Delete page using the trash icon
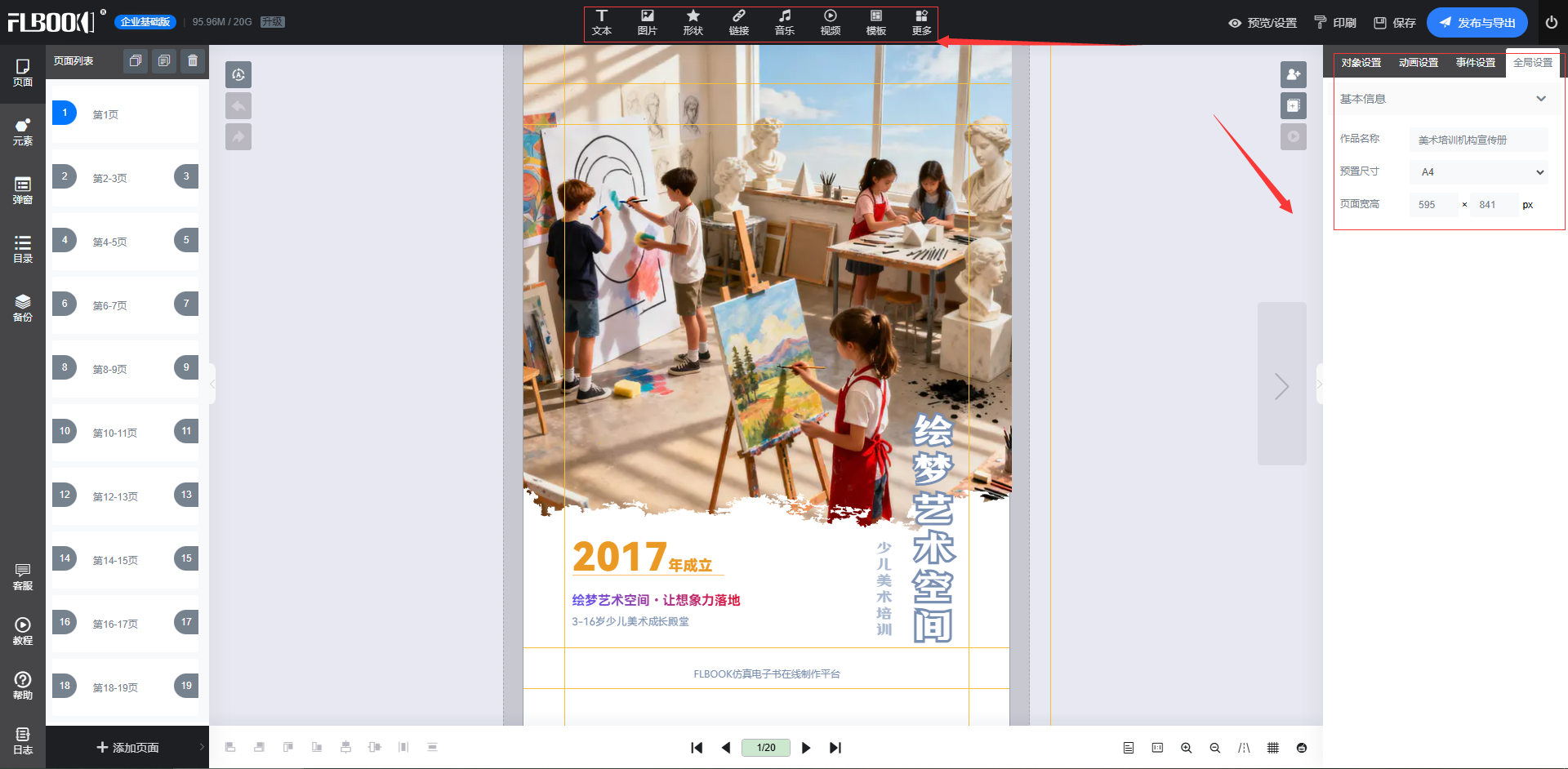This screenshot has width=1568, height=769. [193, 60]
